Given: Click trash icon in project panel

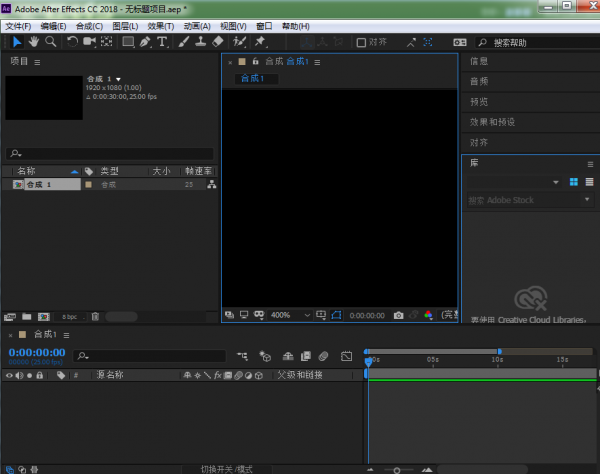Looking at the screenshot, I should (95, 316).
